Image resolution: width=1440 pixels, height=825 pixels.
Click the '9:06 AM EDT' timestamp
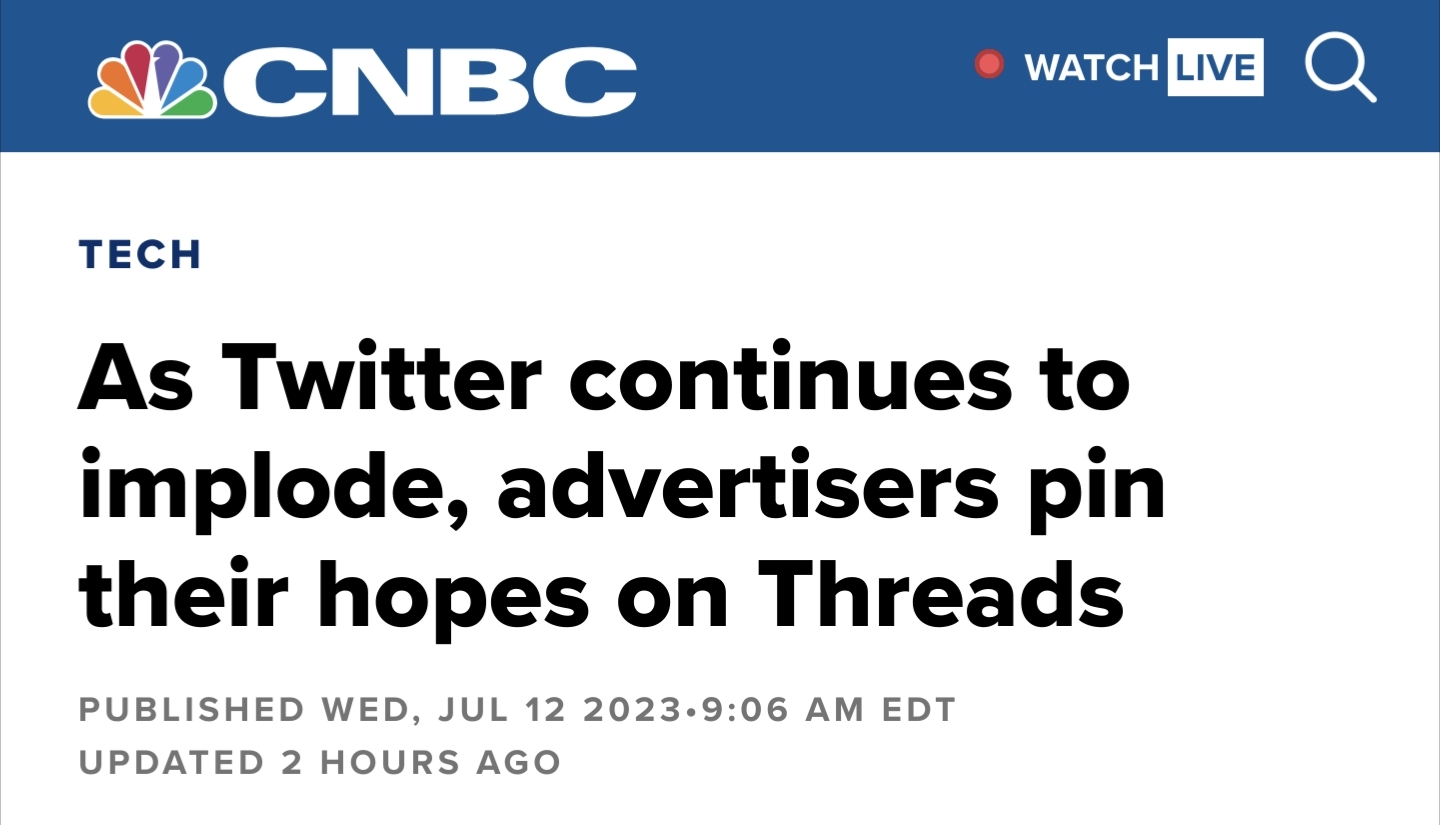[x=826, y=710]
